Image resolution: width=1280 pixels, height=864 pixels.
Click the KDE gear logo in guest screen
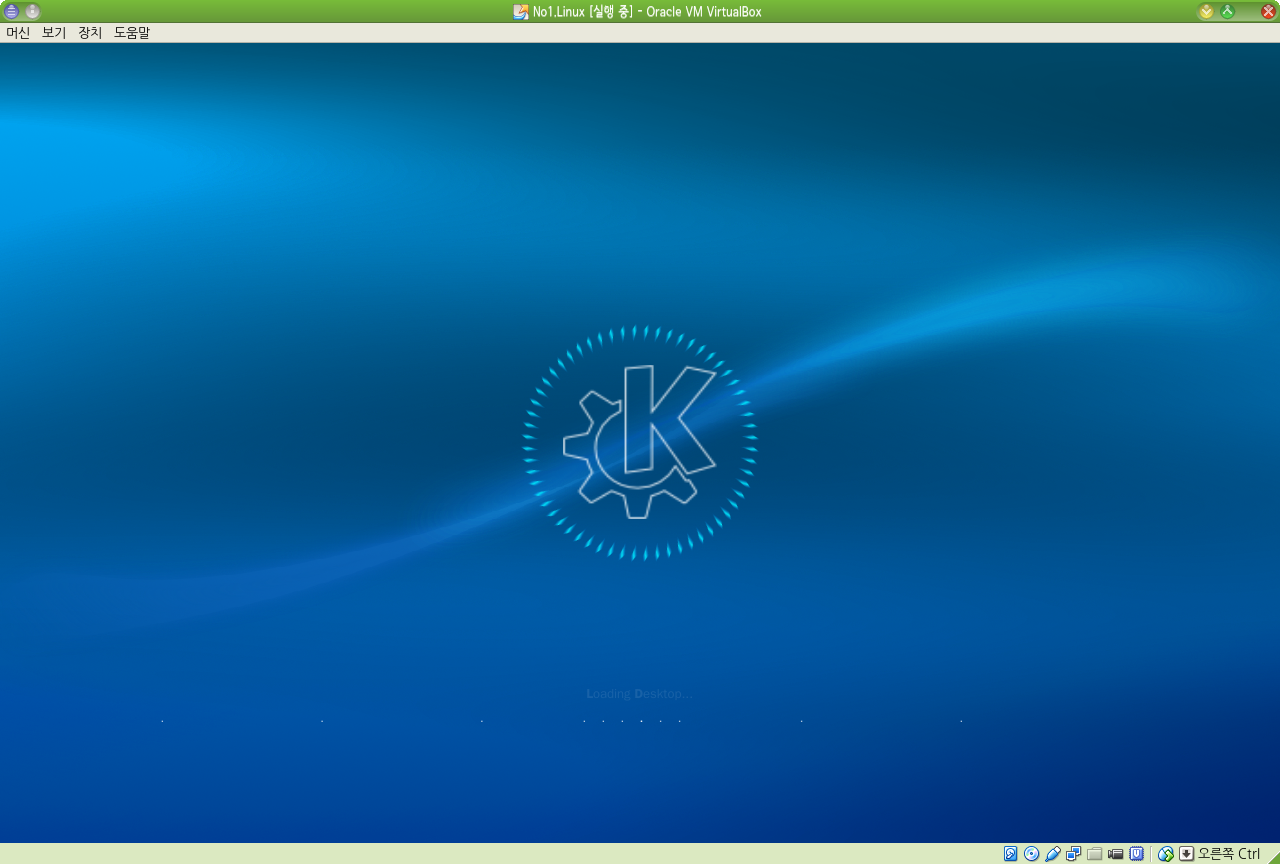click(640, 442)
